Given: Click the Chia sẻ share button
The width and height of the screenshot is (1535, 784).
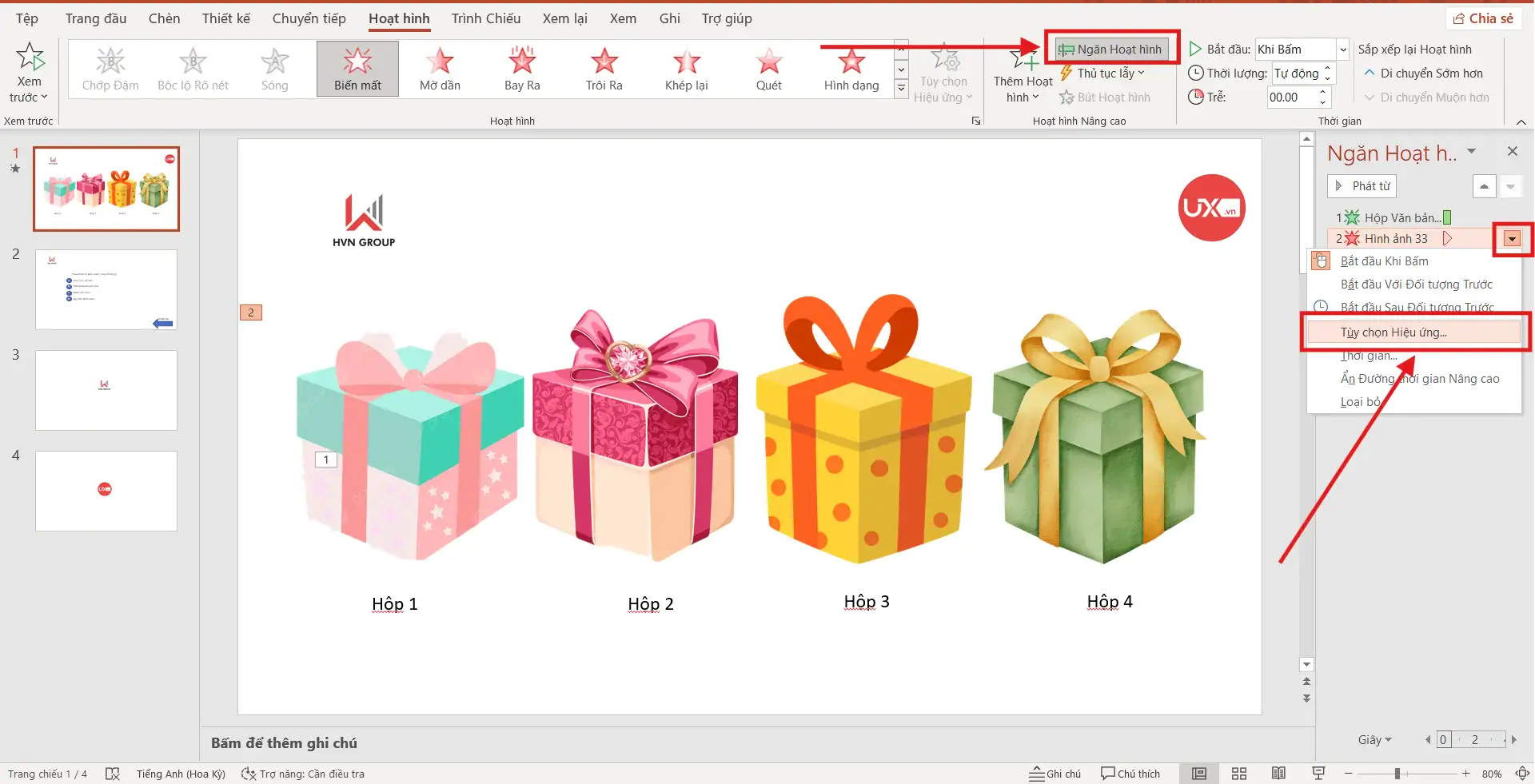Looking at the screenshot, I should 1483,18.
